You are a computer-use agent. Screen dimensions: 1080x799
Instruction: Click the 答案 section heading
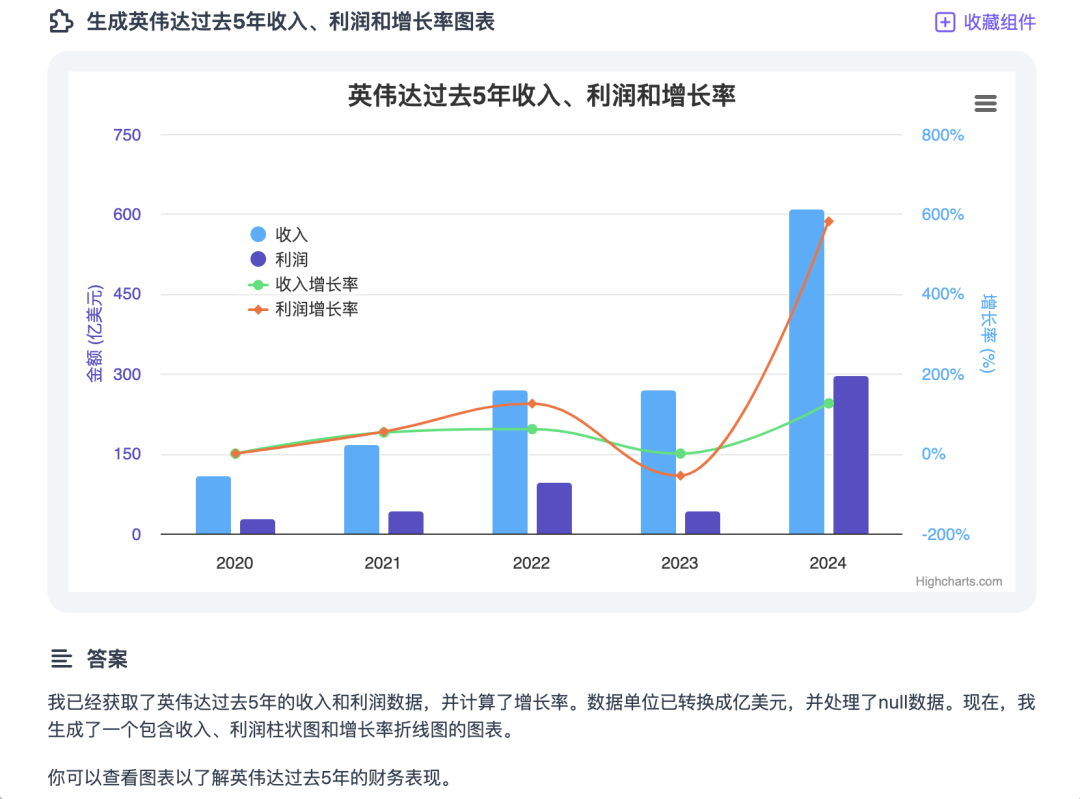[x=107, y=659]
